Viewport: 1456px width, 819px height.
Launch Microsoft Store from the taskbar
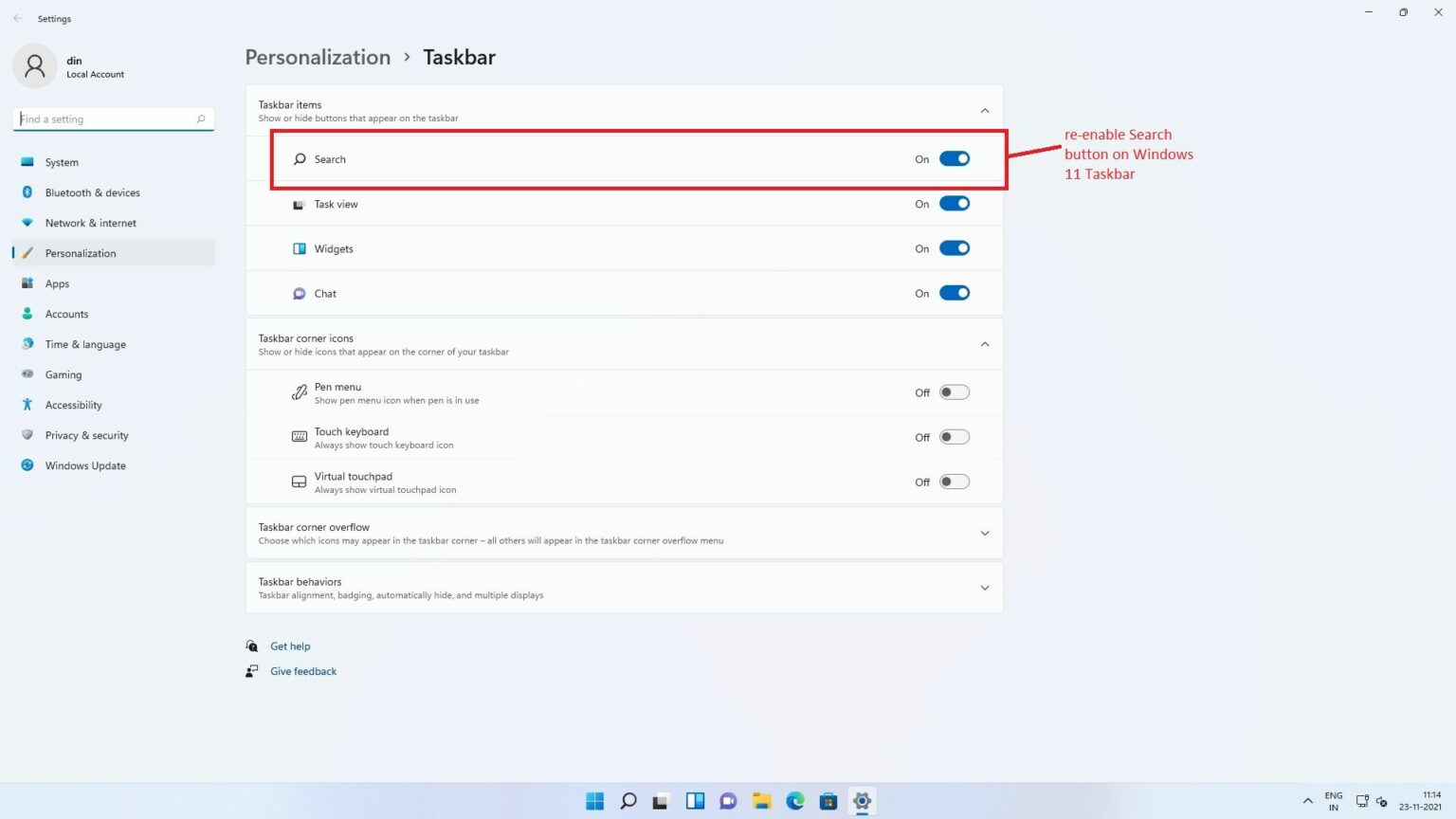[828, 801]
